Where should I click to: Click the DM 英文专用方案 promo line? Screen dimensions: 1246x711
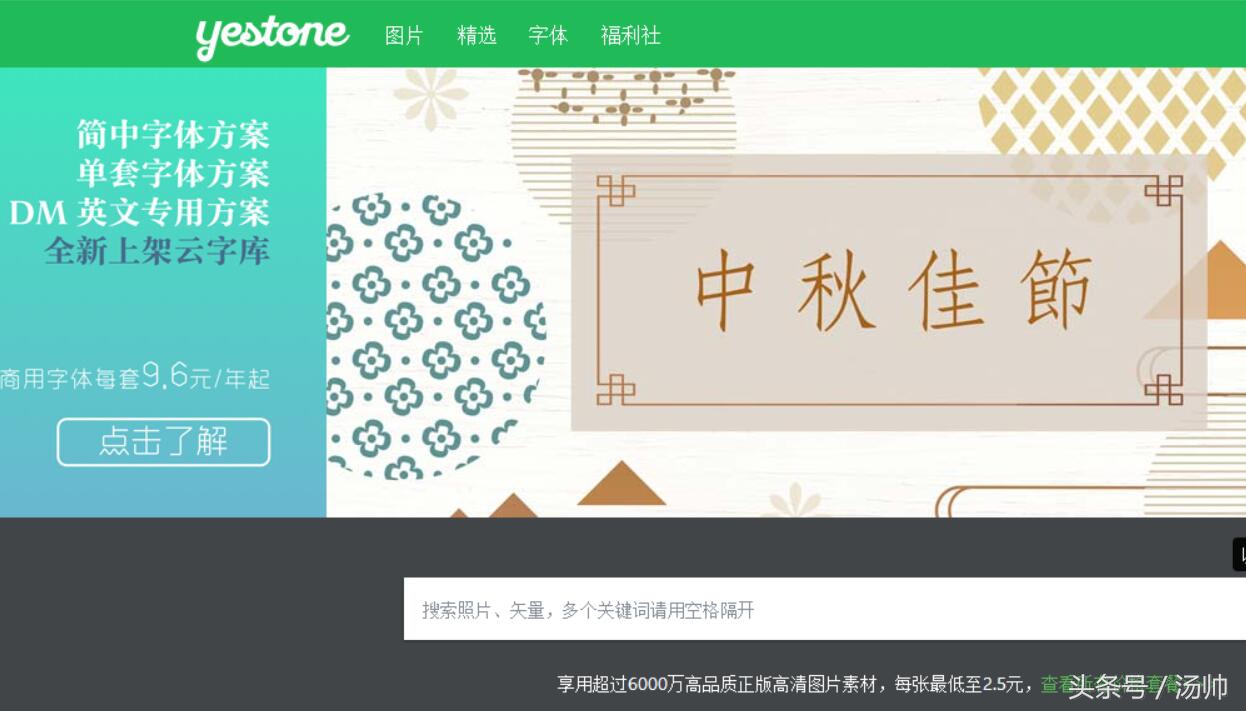[x=140, y=212]
